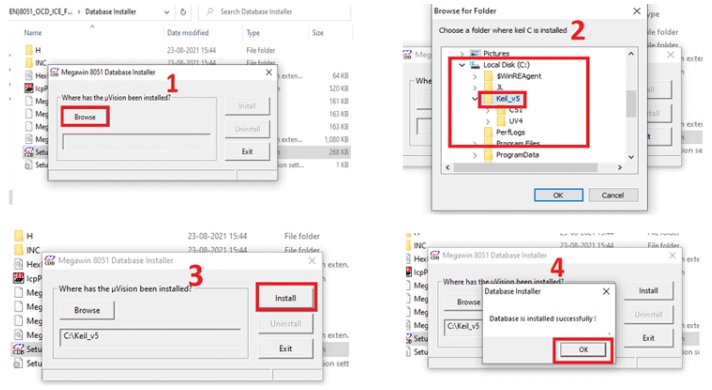
Task: Click the Pictures folder icon in tree
Action: (475, 54)
